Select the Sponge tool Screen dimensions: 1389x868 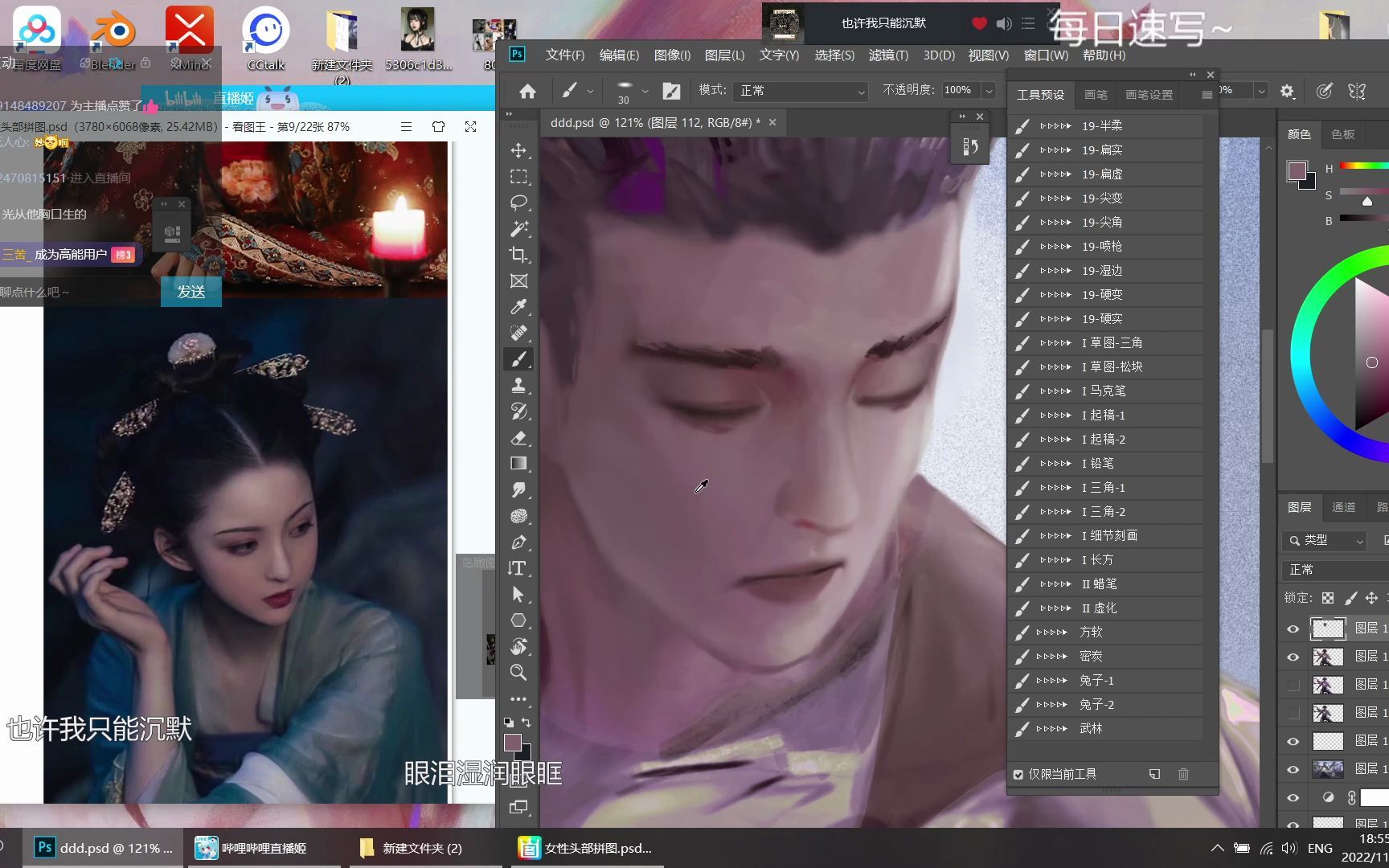518,516
